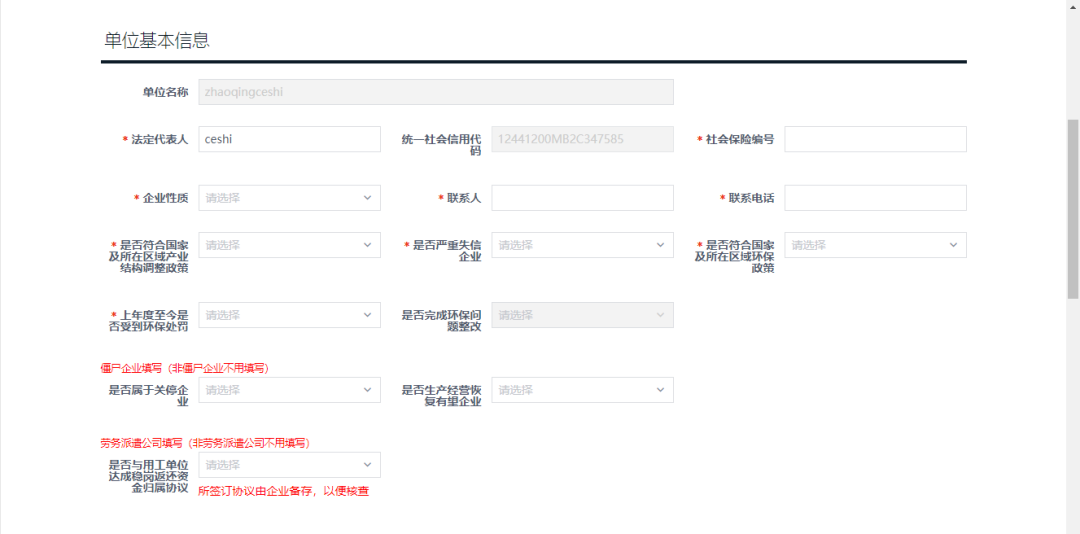Click the red 僵尸企业填写 notice text
This screenshot has width=1080, height=534.
click(184, 368)
